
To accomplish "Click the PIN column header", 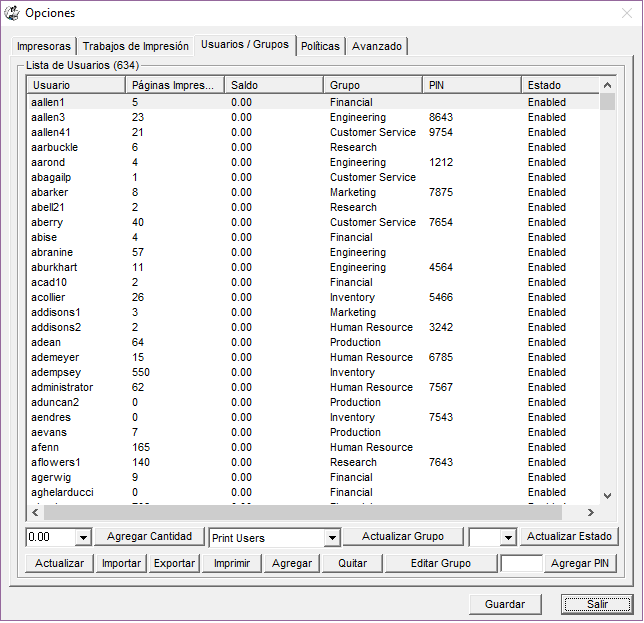I will tap(472, 85).
